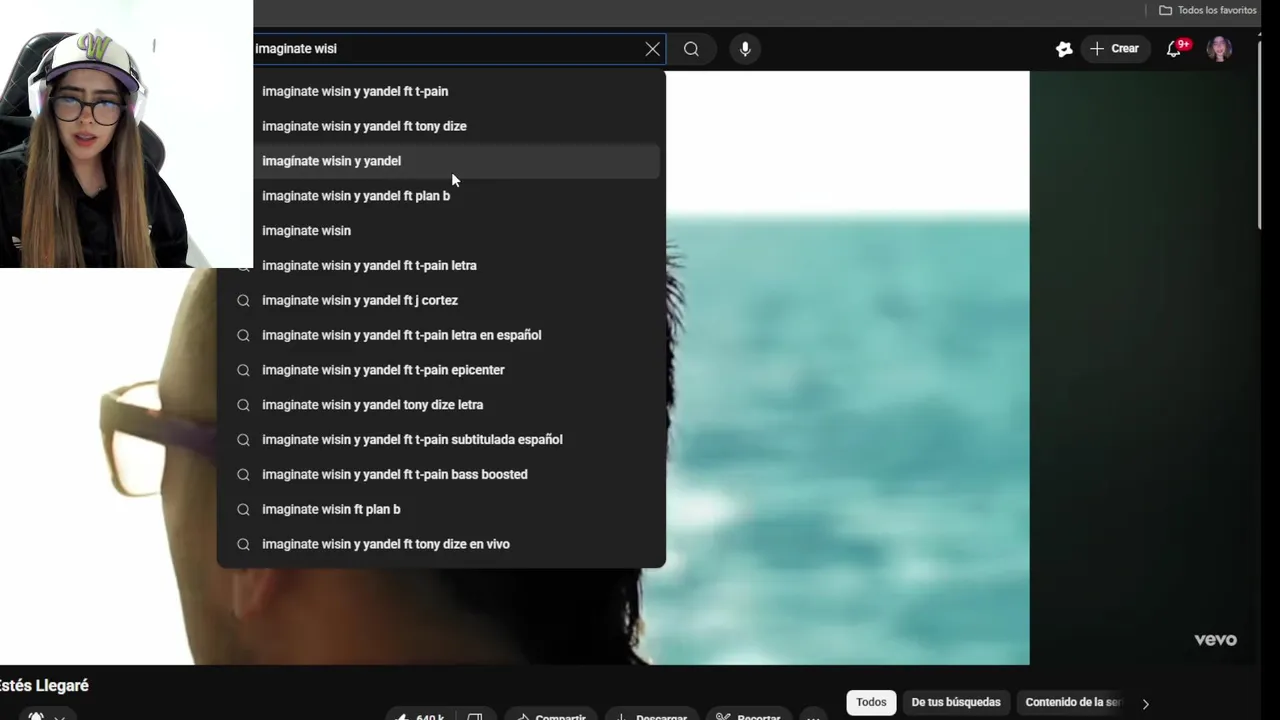Click search icon beside 'bass boosted' suggestion

243,475
